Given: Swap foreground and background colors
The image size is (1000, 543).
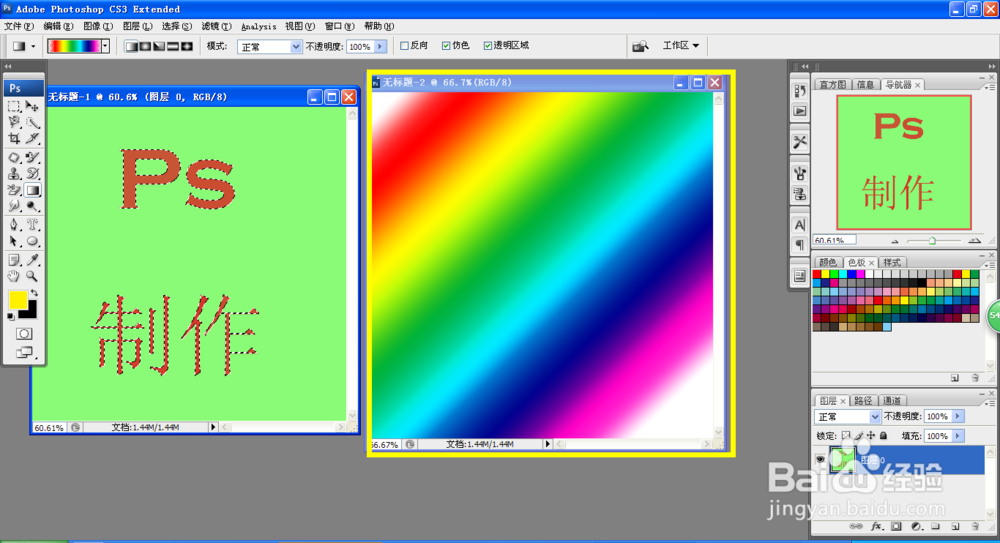Looking at the screenshot, I should (34, 293).
